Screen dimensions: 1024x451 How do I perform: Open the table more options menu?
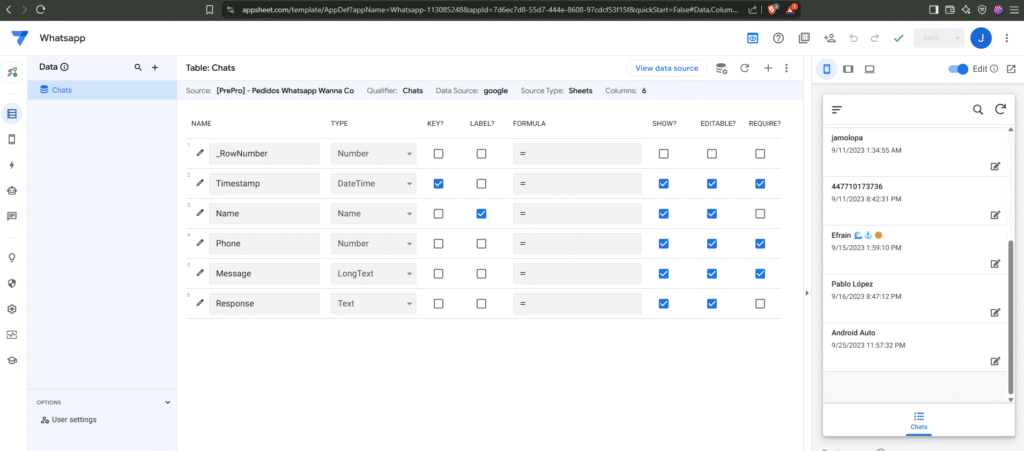786,68
